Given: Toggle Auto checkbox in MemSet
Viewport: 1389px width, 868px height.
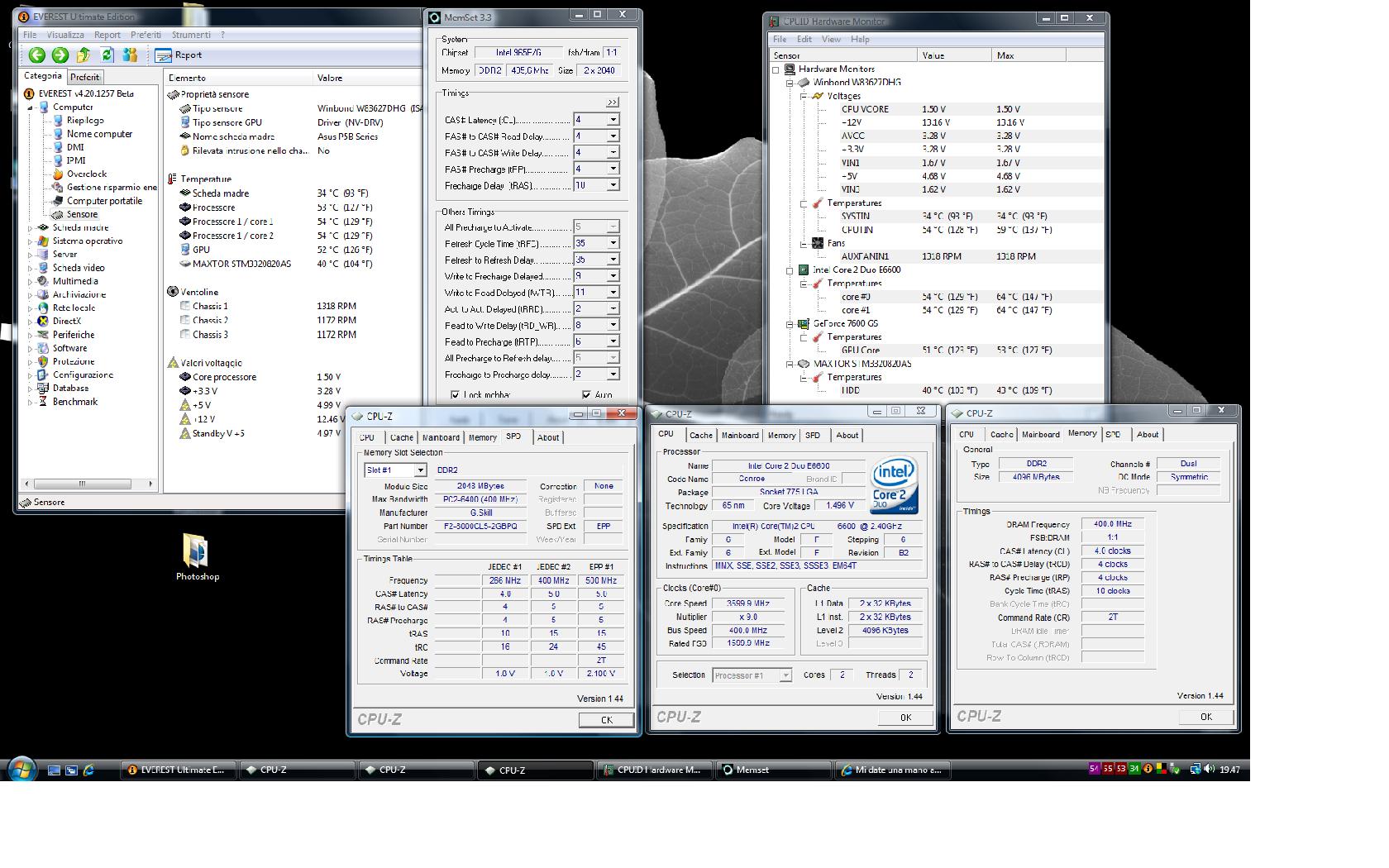Looking at the screenshot, I should [x=586, y=395].
